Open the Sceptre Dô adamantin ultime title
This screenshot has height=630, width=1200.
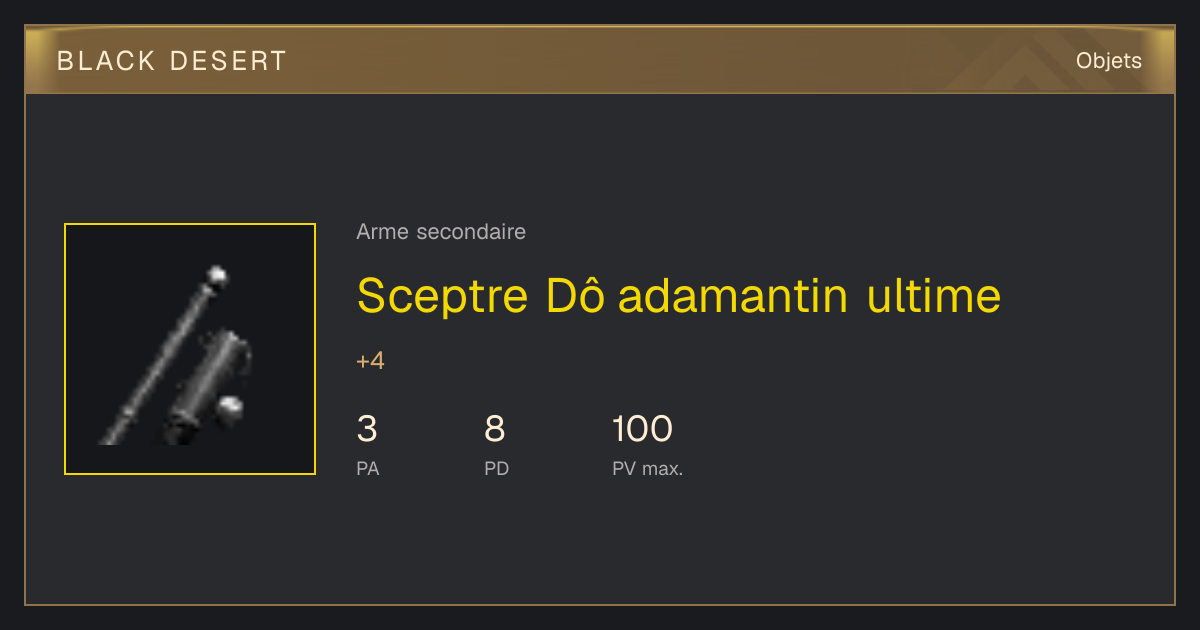(679, 295)
